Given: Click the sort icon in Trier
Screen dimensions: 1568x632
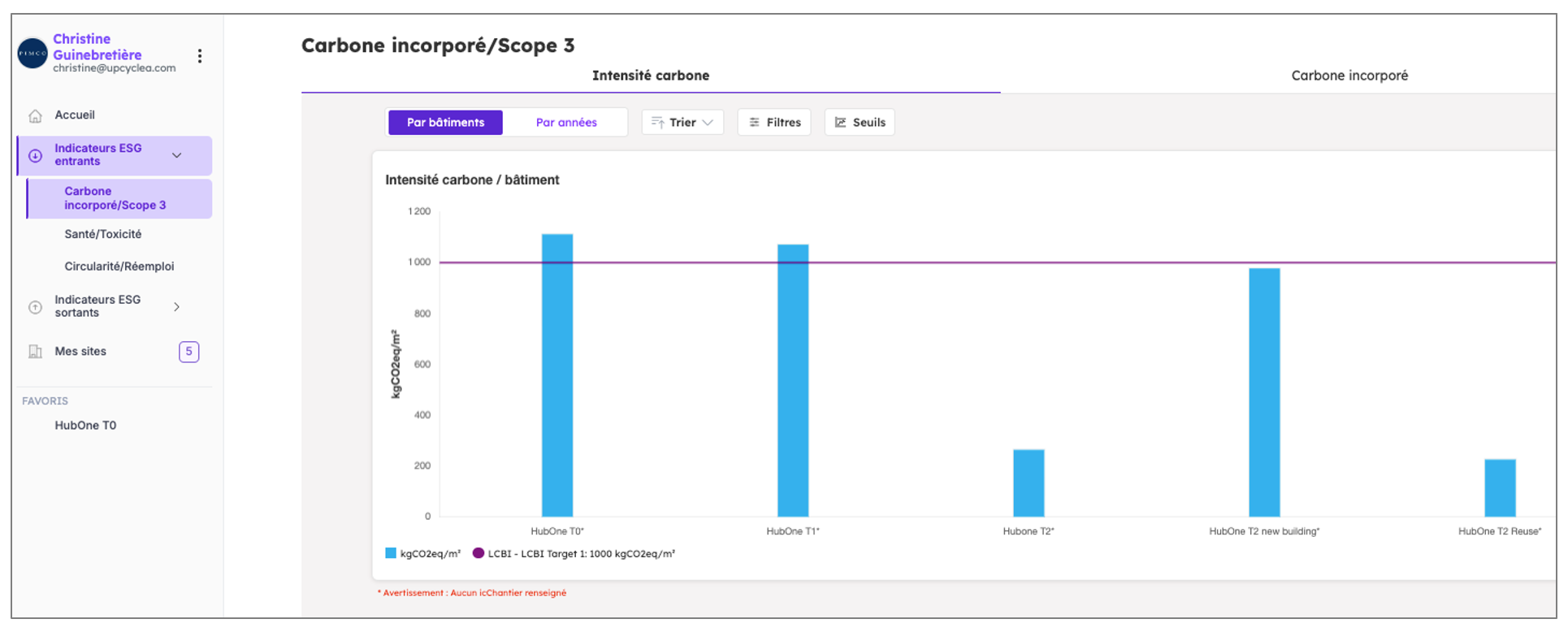Looking at the screenshot, I should [x=657, y=123].
